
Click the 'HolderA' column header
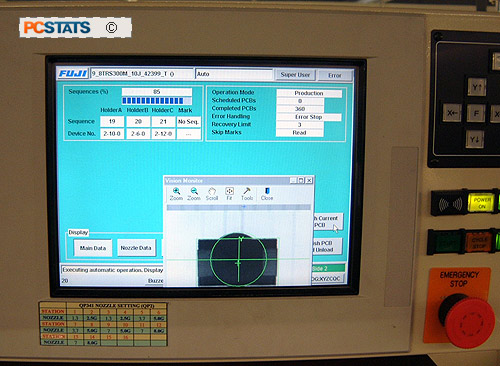point(111,110)
